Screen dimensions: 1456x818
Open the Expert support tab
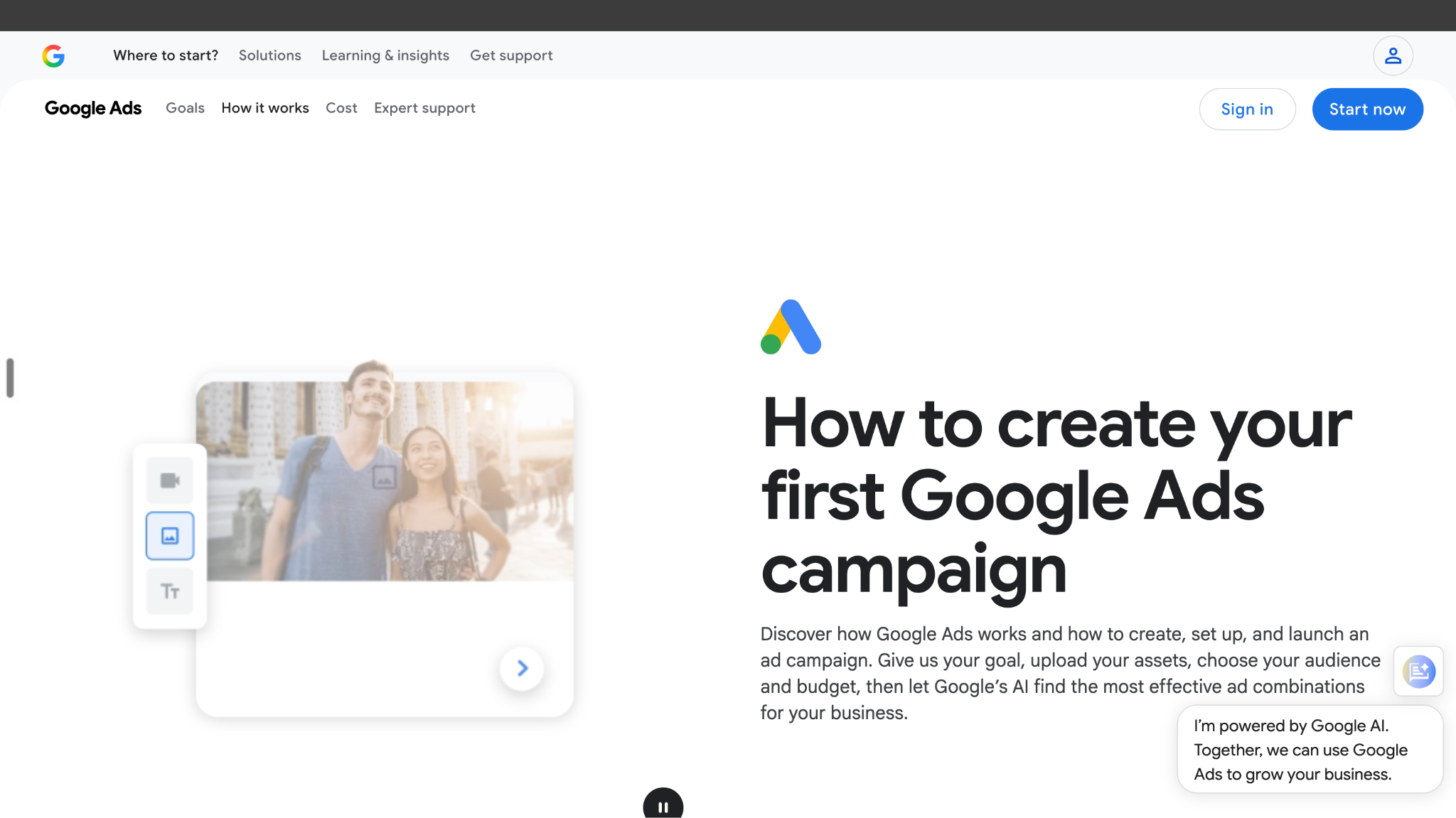424,108
